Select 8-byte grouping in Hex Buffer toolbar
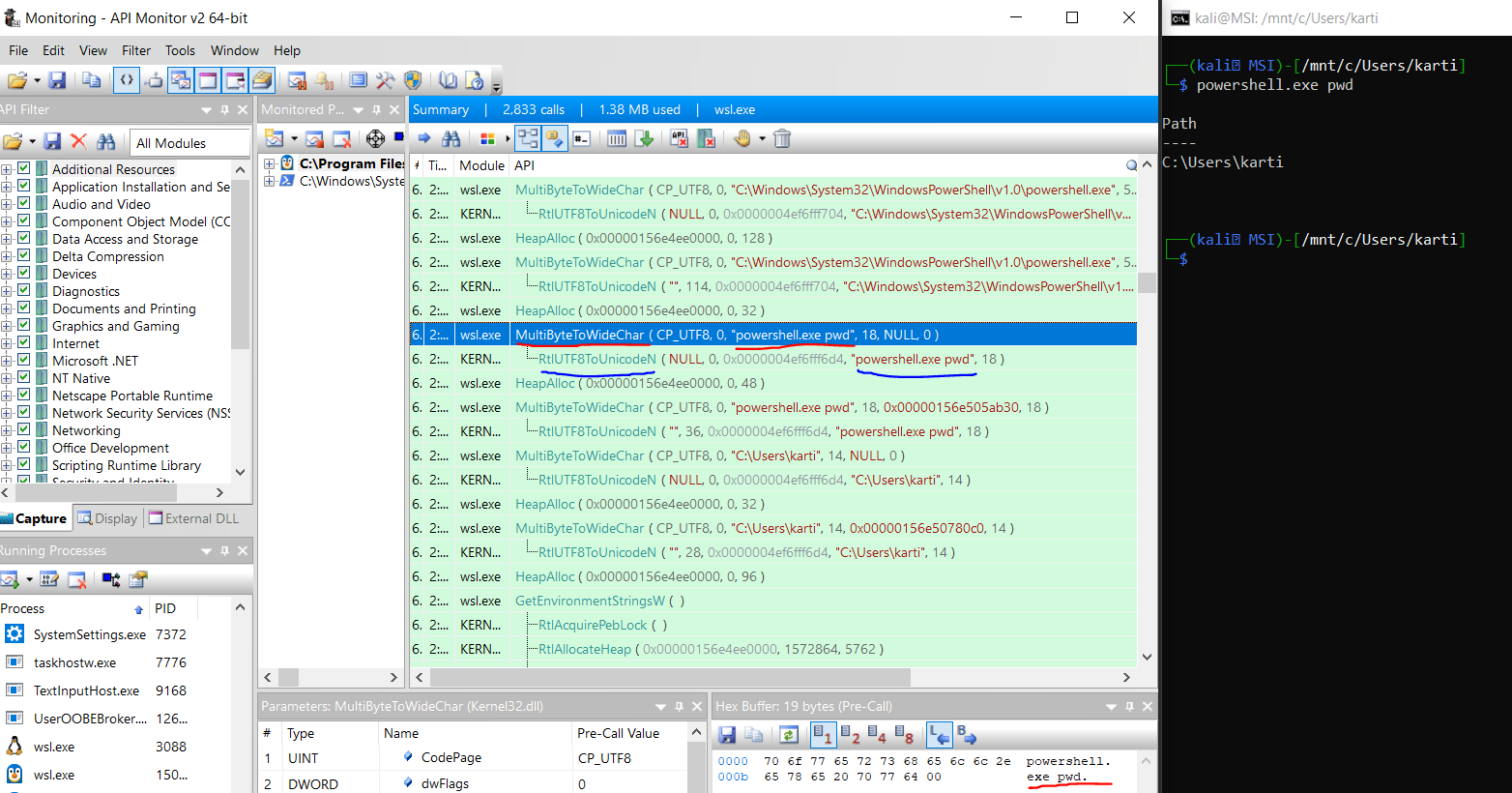Image resolution: width=1512 pixels, height=793 pixels. click(904, 735)
